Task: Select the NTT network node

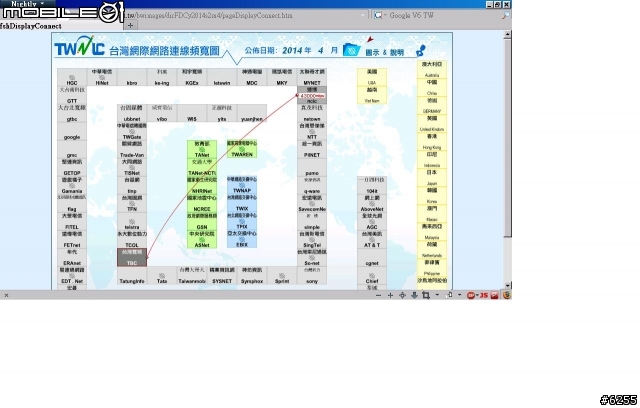Action: pos(312,131)
